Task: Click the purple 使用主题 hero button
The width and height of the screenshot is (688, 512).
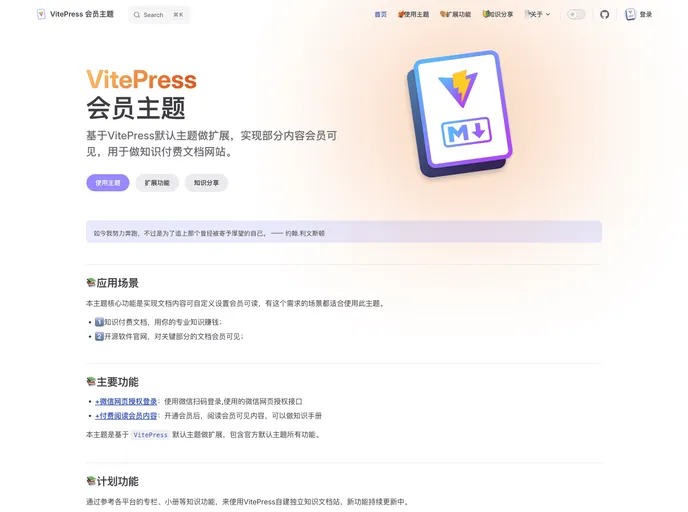Action: [x=108, y=183]
